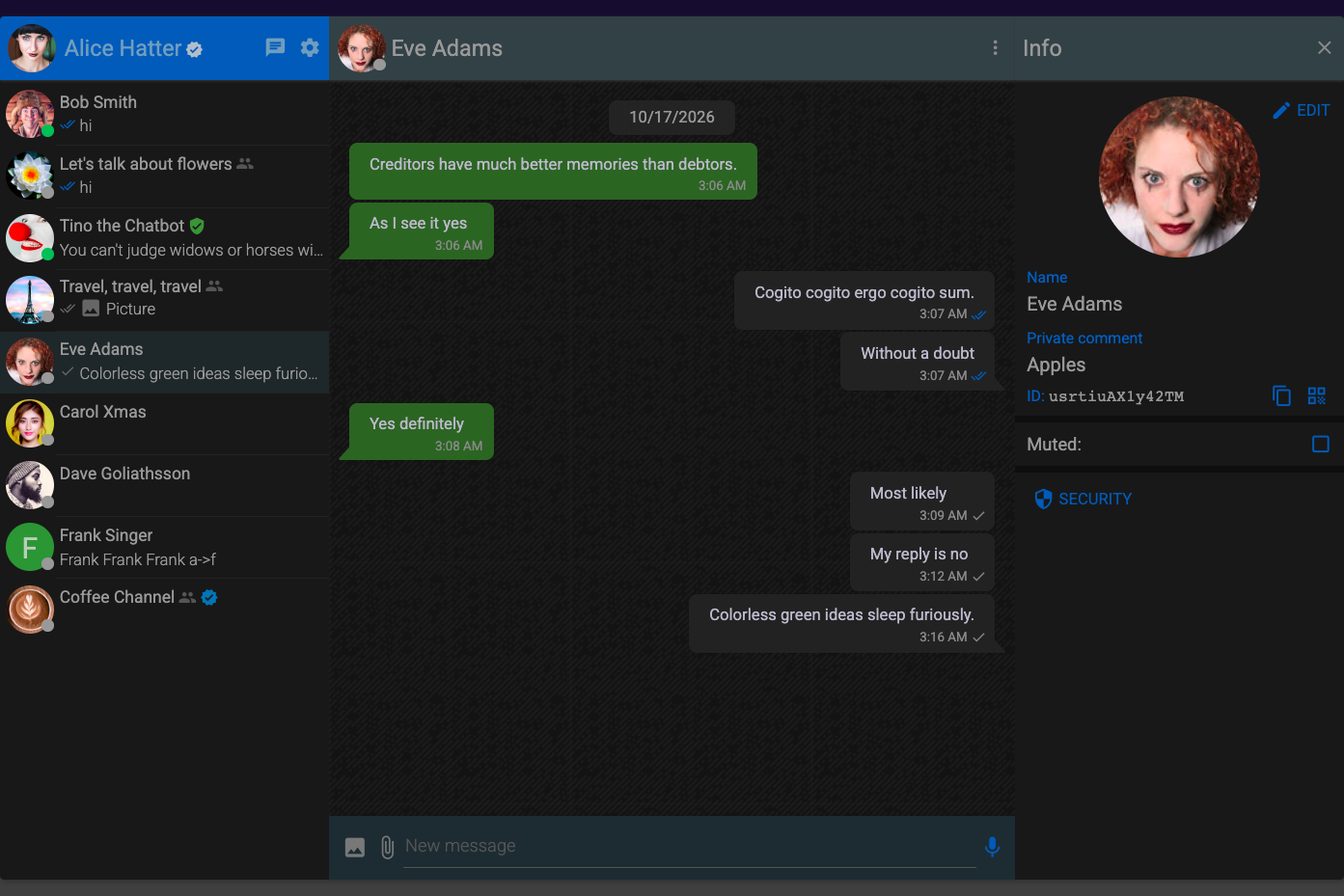Click the verified badge on Coffee Channel
1344x896 pixels.
point(209,597)
